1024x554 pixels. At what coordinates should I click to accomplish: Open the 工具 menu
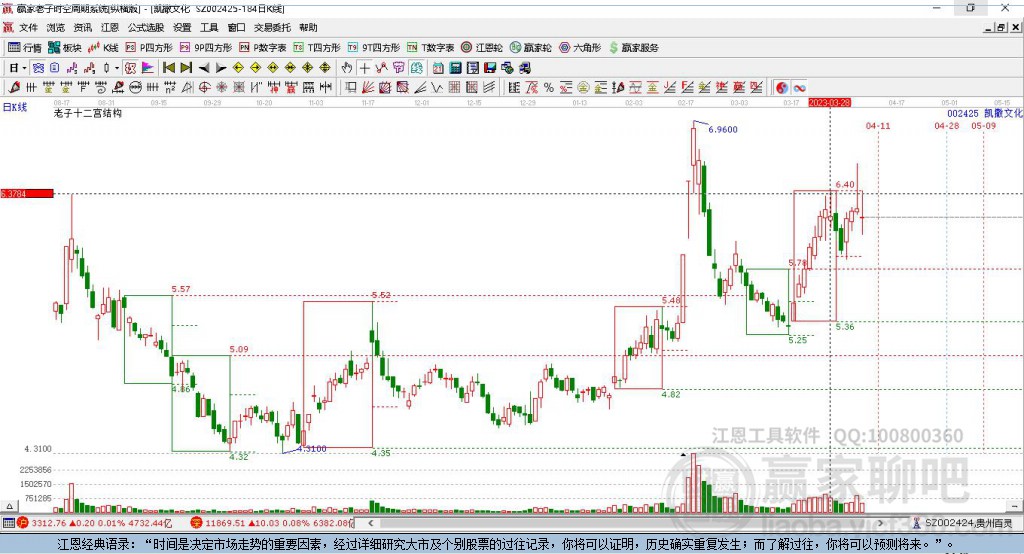click(209, 27)
